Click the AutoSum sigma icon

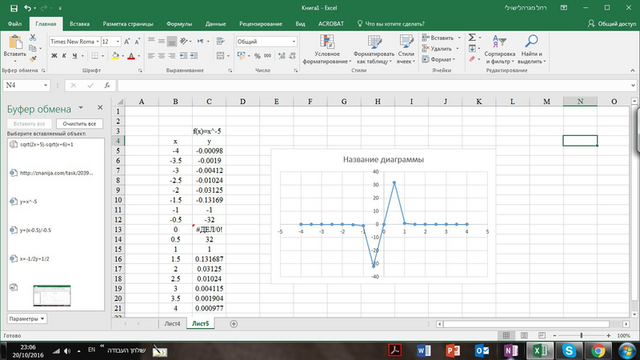(472, 38)
